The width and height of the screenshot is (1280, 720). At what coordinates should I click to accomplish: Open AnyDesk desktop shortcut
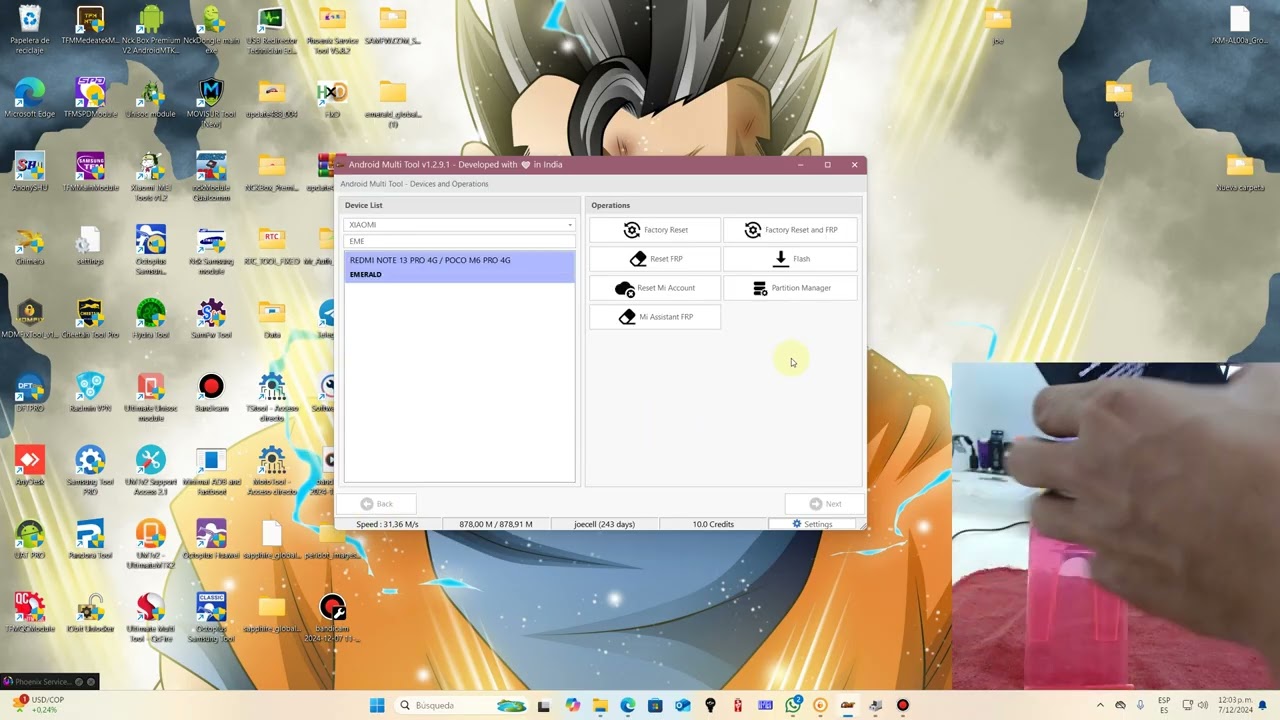[30, 467]
